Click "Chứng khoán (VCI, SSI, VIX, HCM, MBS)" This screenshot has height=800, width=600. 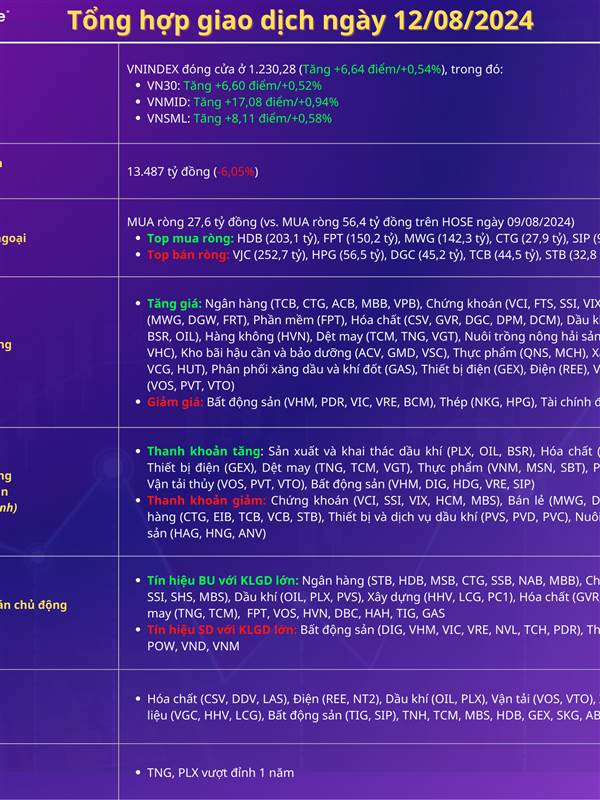(x=388, y=500)
